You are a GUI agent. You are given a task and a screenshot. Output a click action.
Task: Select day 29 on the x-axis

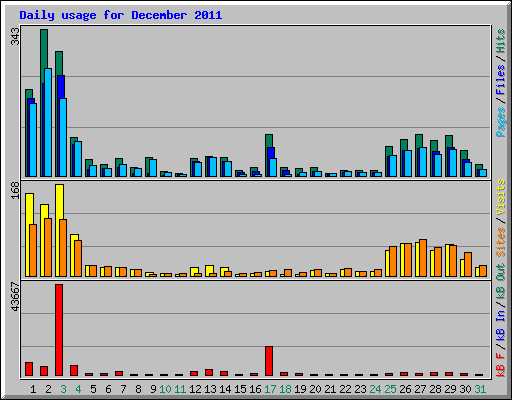click(x=450, y=389)
